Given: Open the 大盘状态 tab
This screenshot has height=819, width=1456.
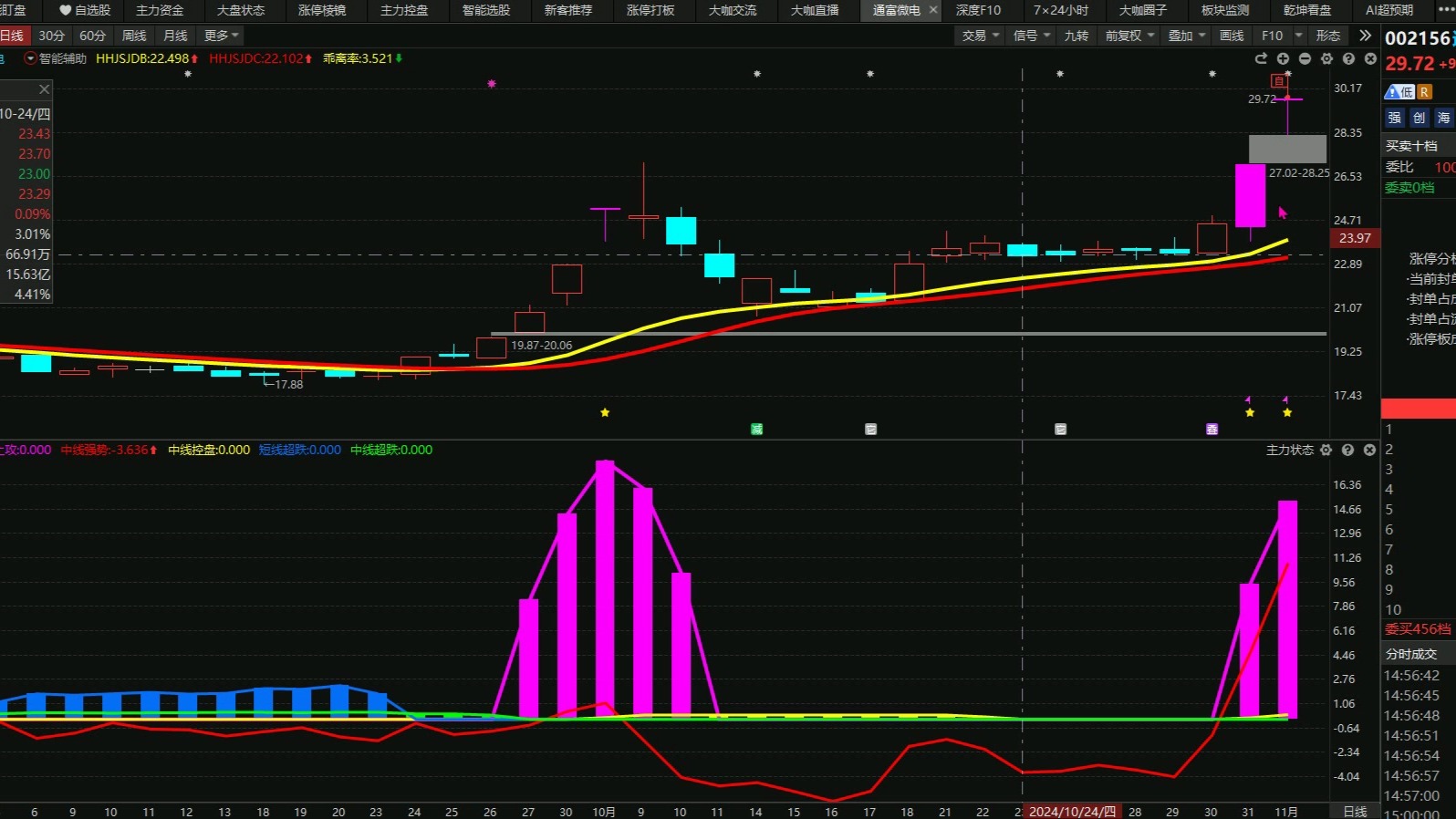Looking at the screenshot, I should pyautogui.click(x=241, y=10).
